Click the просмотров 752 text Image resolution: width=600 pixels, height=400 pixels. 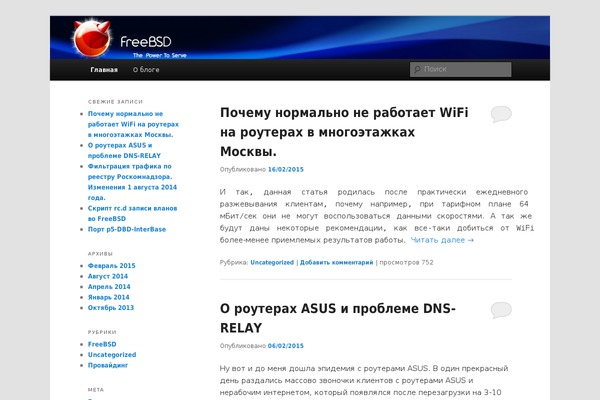coord(406,263)
